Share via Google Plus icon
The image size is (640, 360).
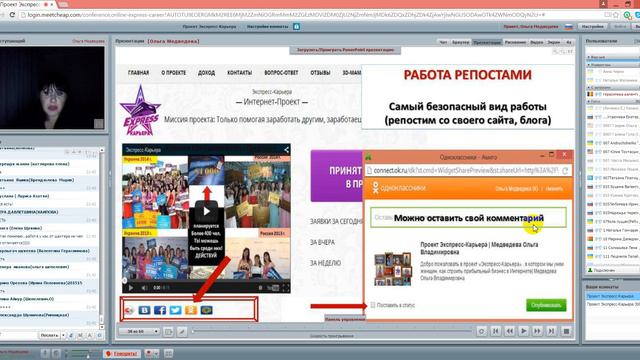(129, 311)
